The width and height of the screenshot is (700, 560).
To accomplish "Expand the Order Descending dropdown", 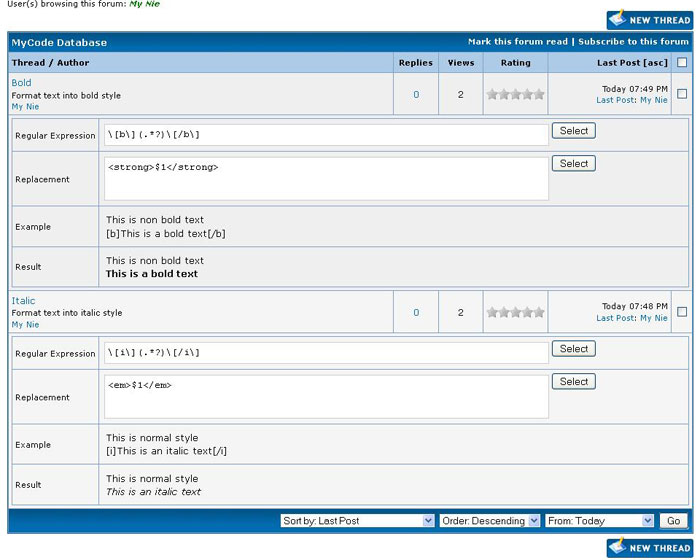I will click(490, 521).
